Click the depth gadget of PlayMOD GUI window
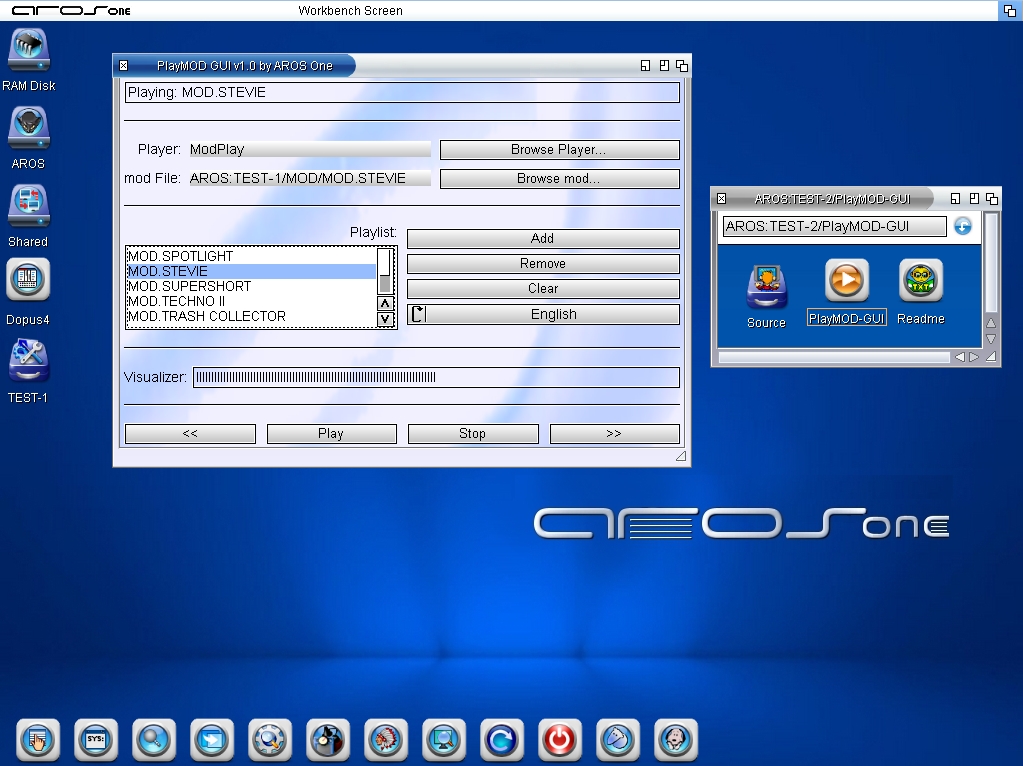 point(682,66)
